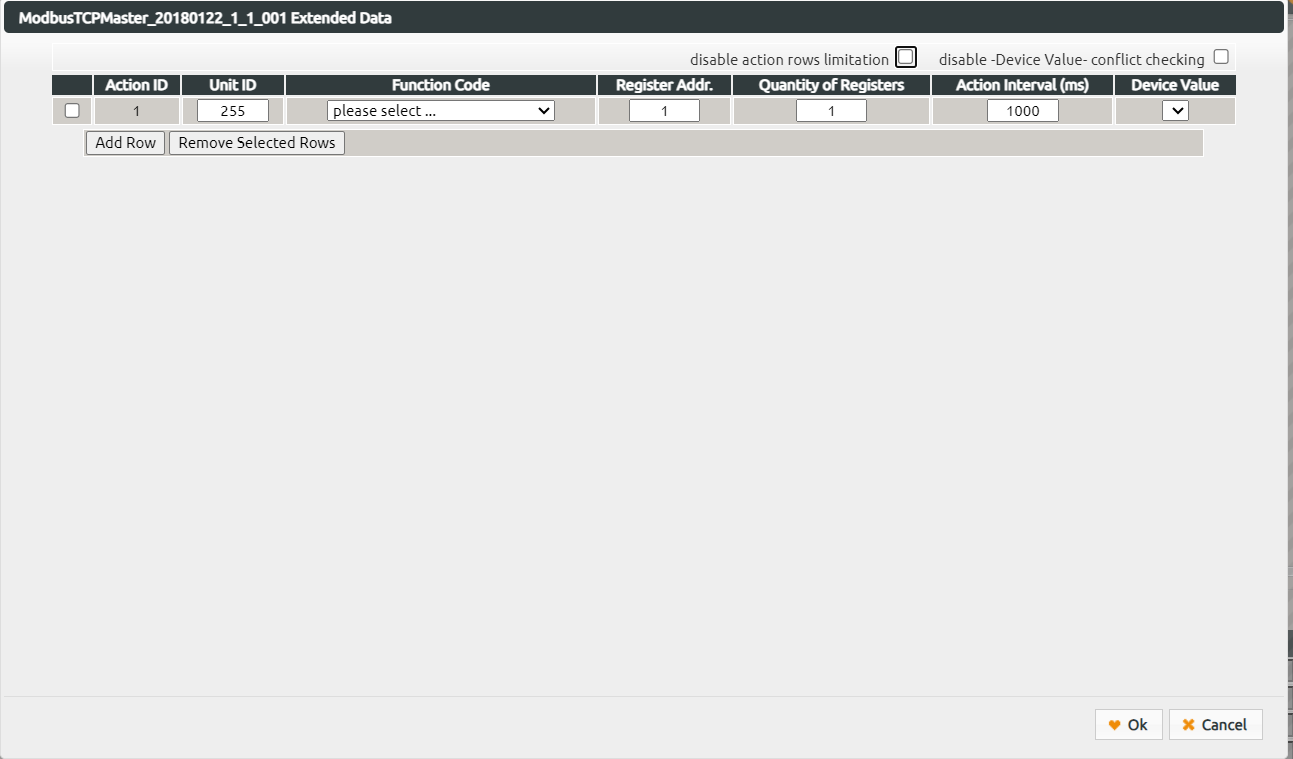This screenshot has width=1293, height=759.
Task: Select the Register Addr input field
Action: [663, 110]
